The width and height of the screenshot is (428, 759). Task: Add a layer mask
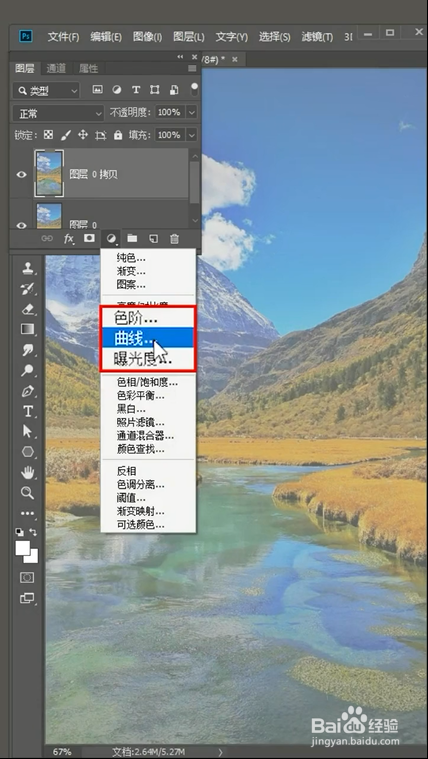(x=89, y=238)
